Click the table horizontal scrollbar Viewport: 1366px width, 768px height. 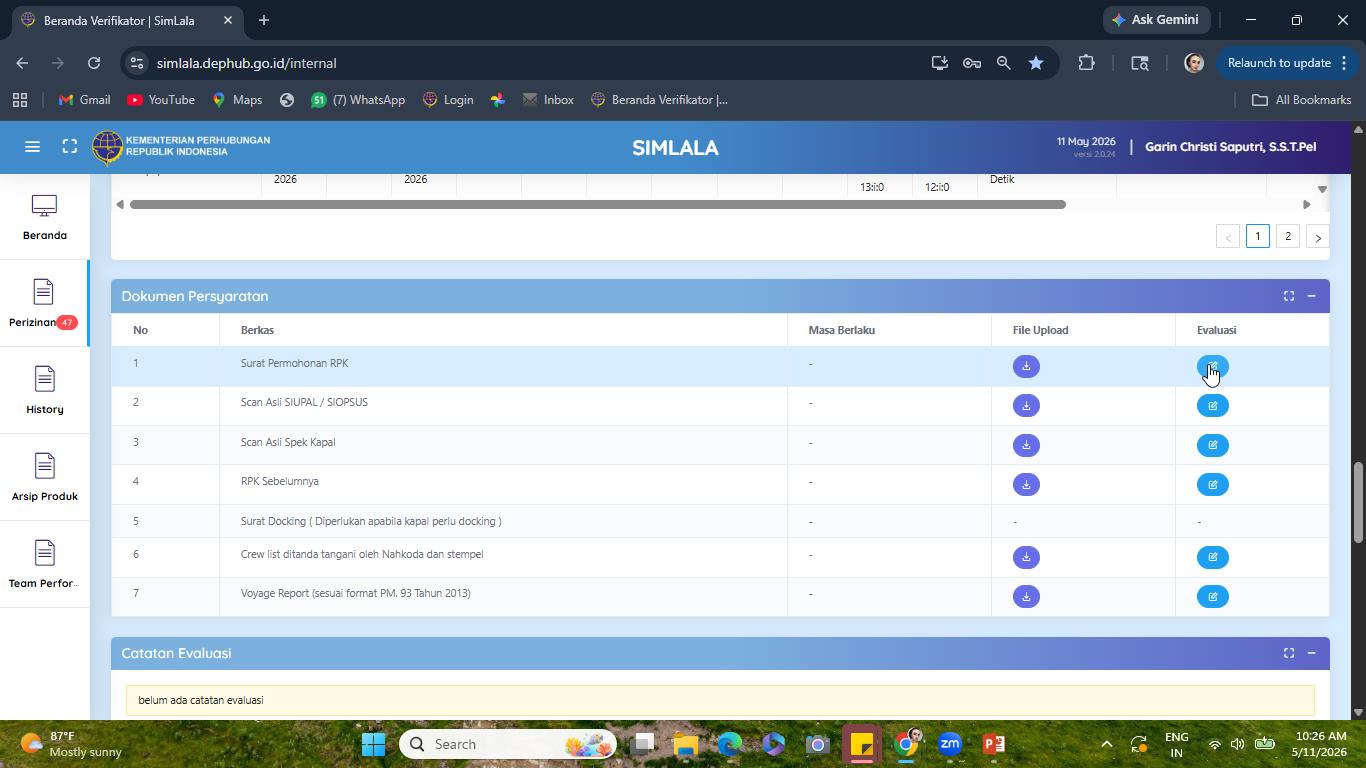(598, 204)
